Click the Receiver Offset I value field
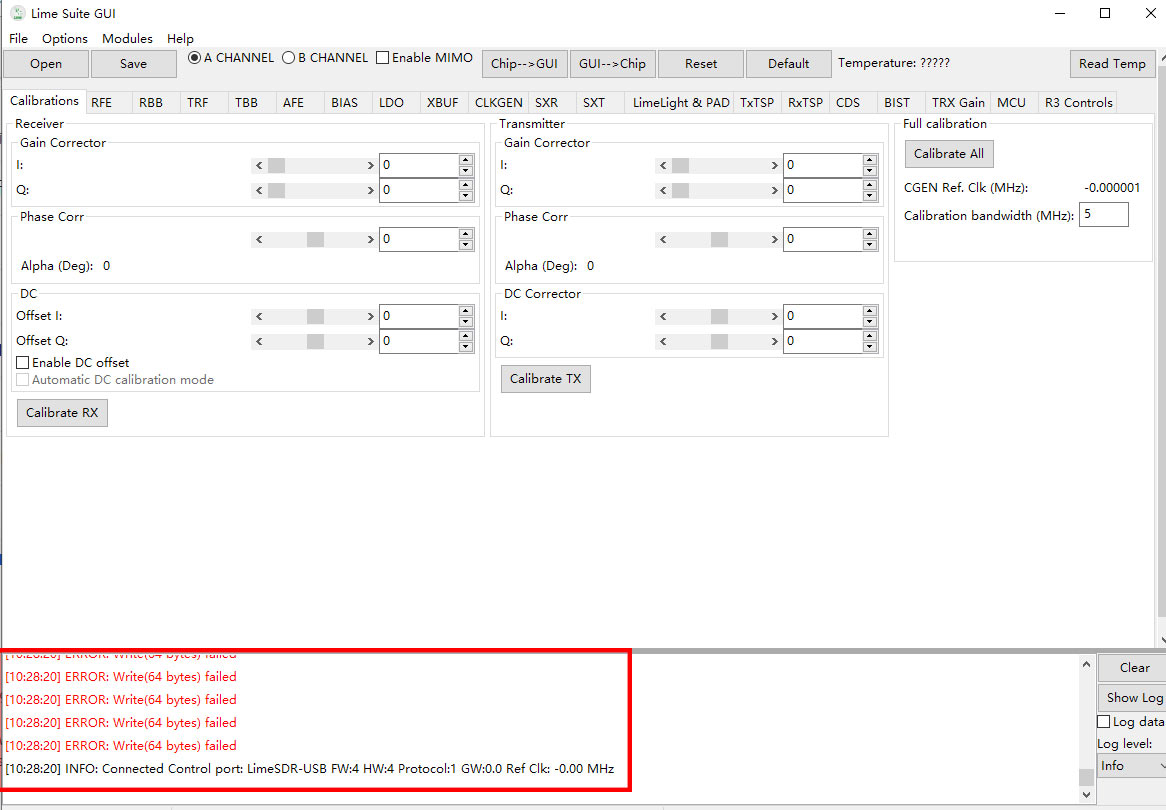Viewport: 1166px width, 810px height. click(419, 316)
